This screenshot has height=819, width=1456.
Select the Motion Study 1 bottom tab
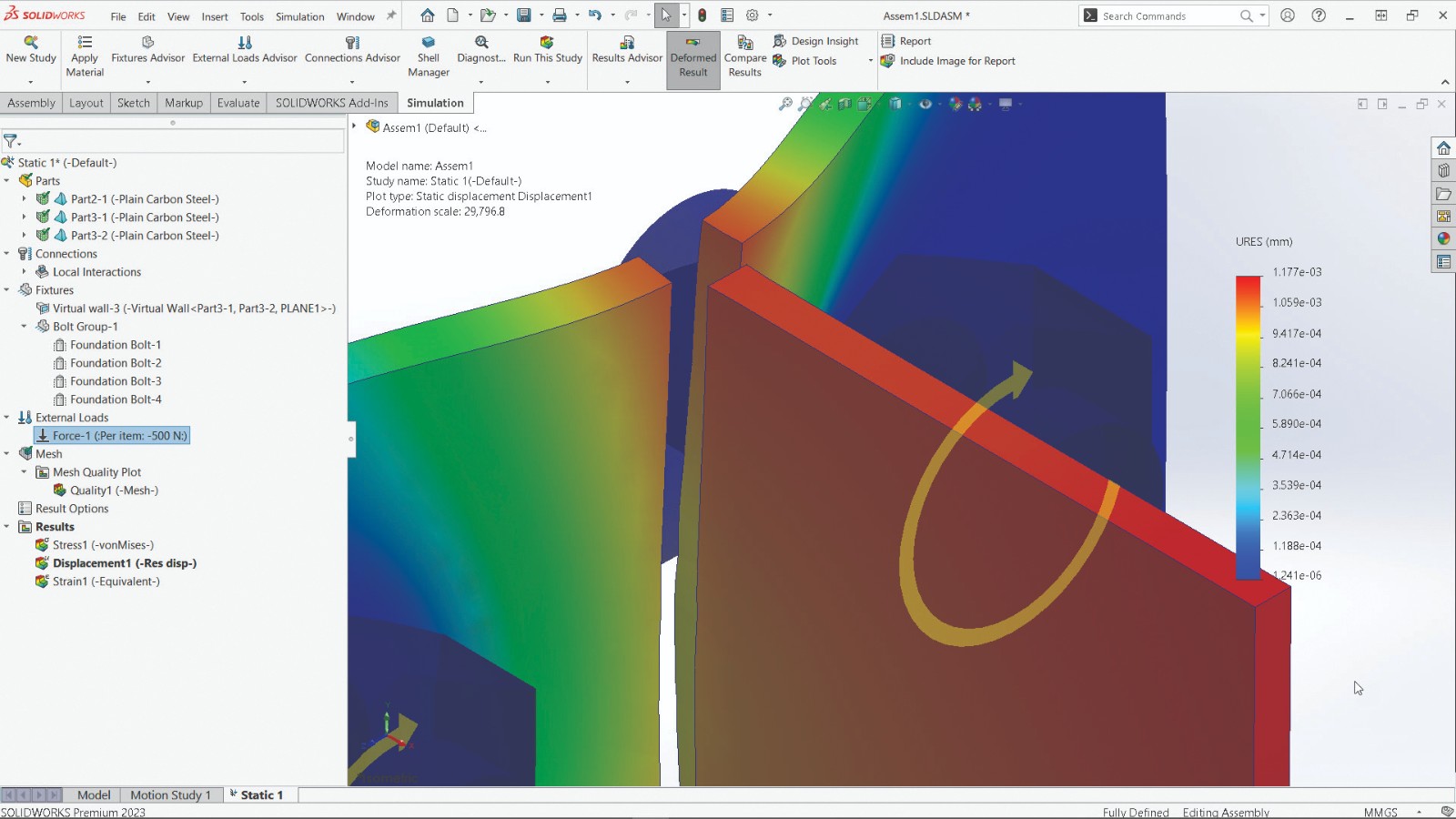[170, 794]
